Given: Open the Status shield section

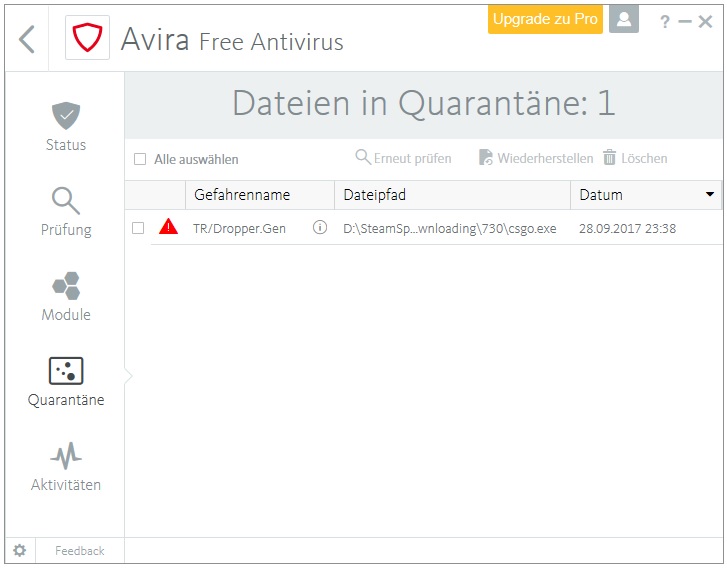Looking at the screenshot, I should [x=66, y=127].
